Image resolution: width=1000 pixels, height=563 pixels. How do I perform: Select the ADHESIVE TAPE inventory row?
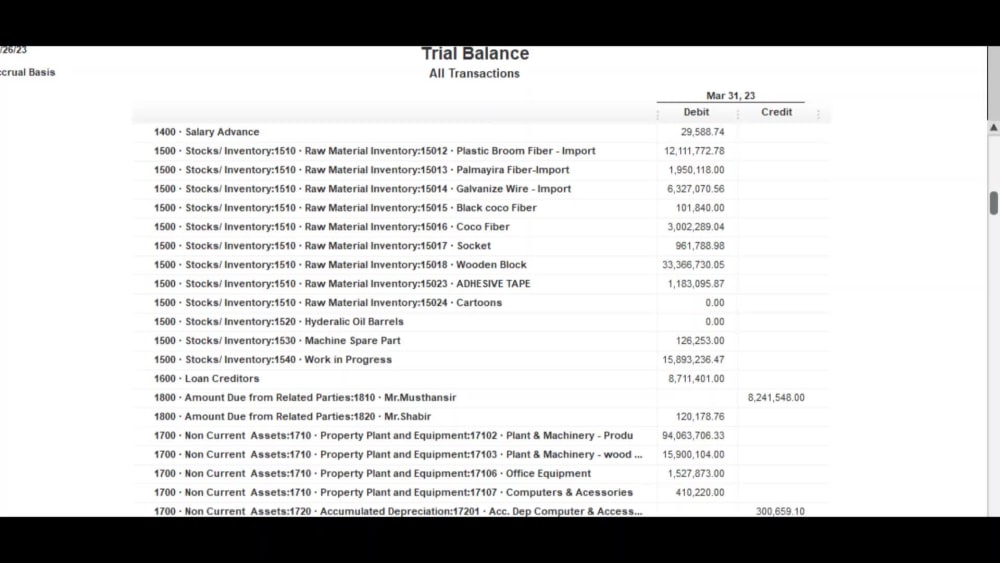pos(482,284)
